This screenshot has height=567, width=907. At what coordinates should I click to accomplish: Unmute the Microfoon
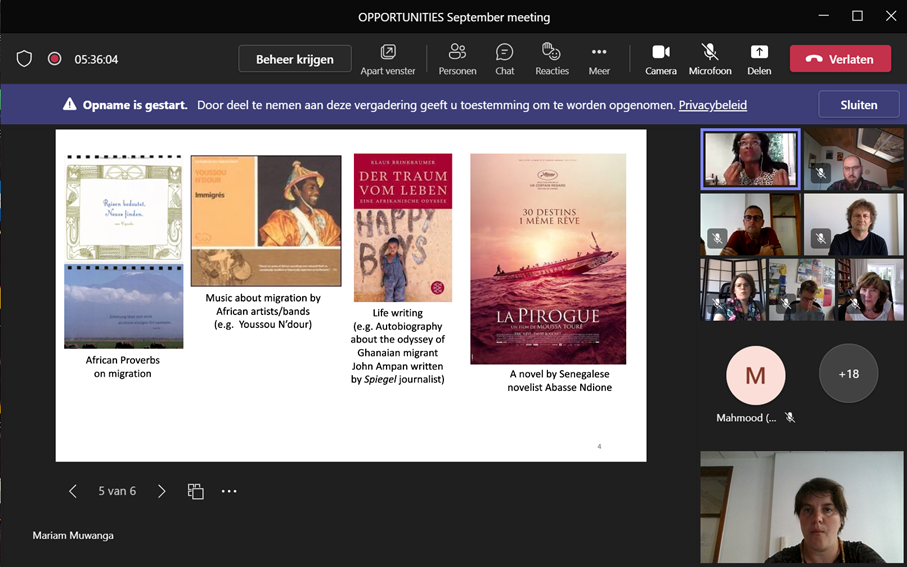pos(710,59)
